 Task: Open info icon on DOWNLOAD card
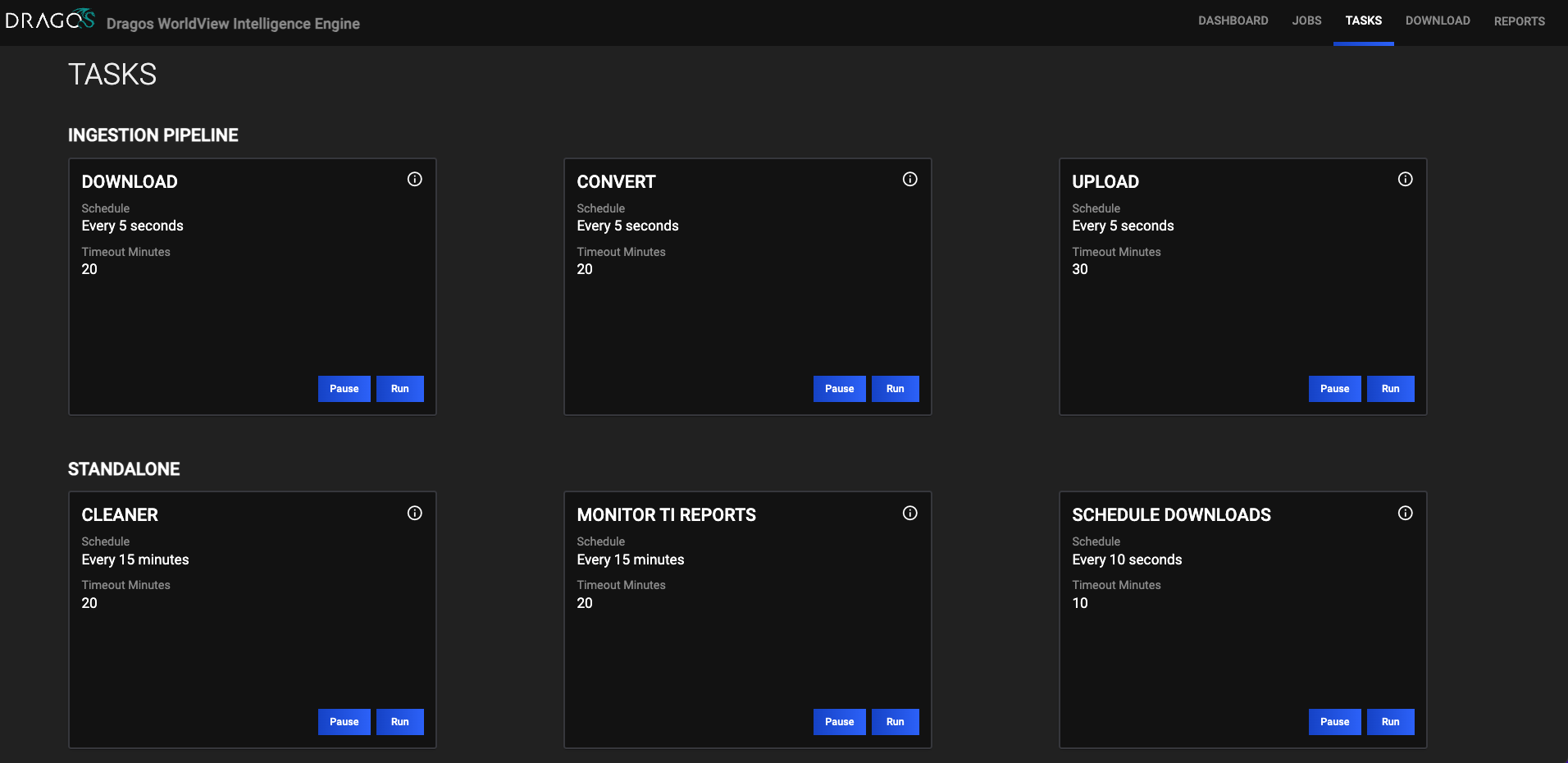coord(415,179)
